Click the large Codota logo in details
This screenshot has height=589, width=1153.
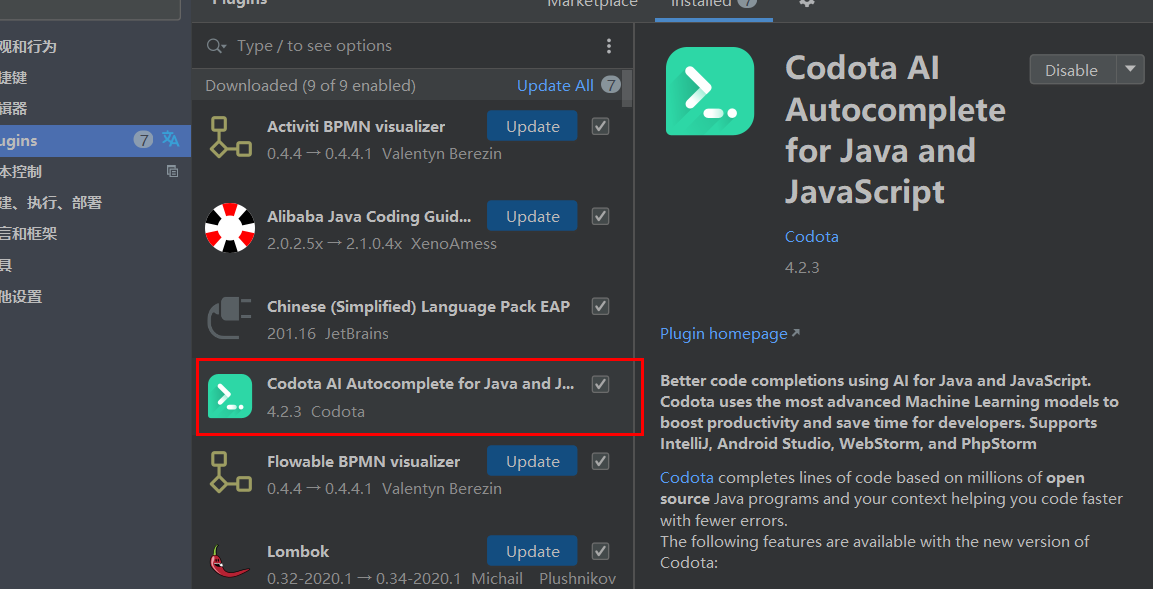coord(710,91)
